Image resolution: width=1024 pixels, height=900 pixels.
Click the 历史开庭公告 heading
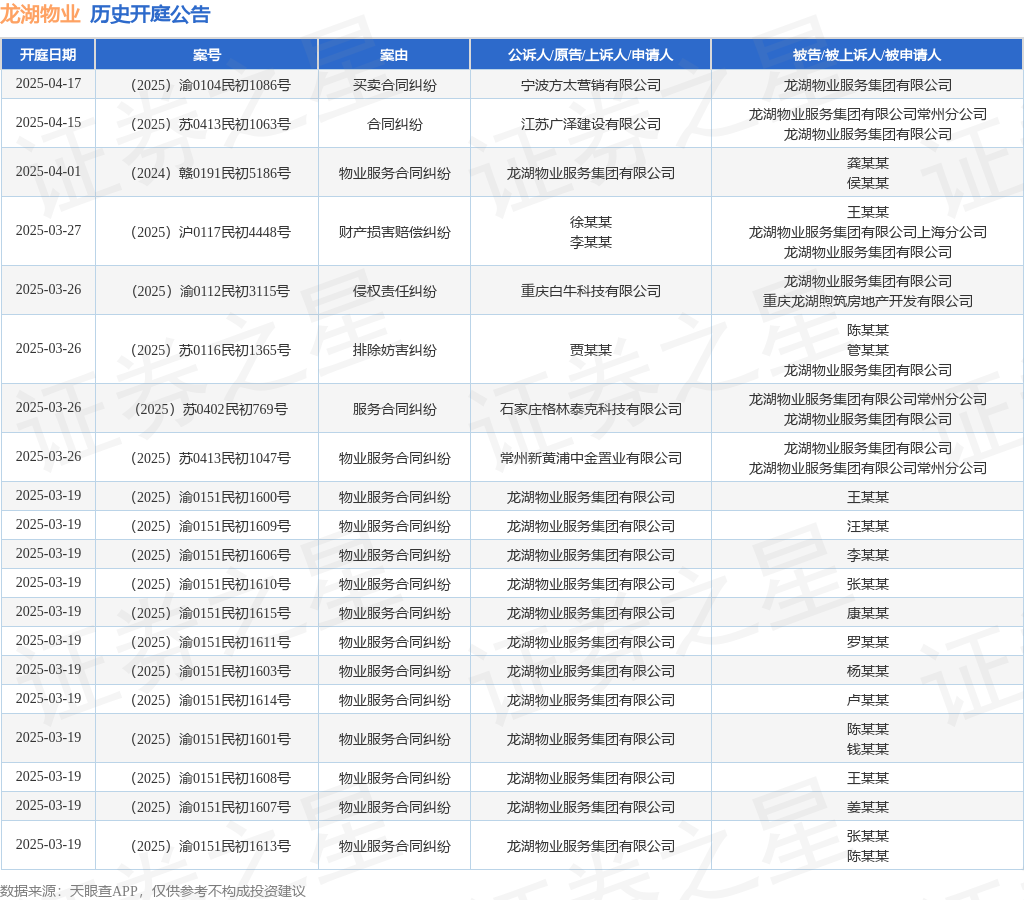tap(150, 14)
